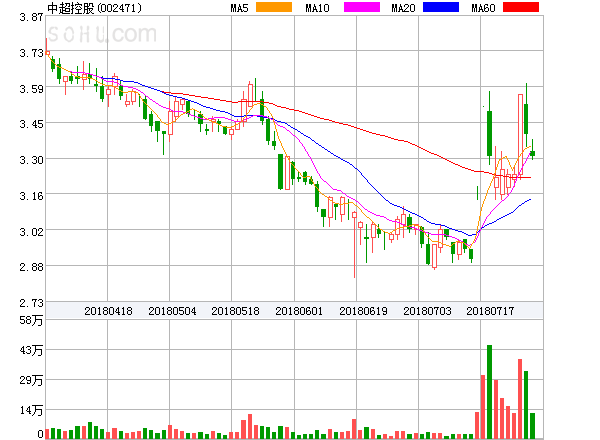Screen dimensions: 600x440
Task: Click the tallest green volume bar
Action: [x=490, y=392]
